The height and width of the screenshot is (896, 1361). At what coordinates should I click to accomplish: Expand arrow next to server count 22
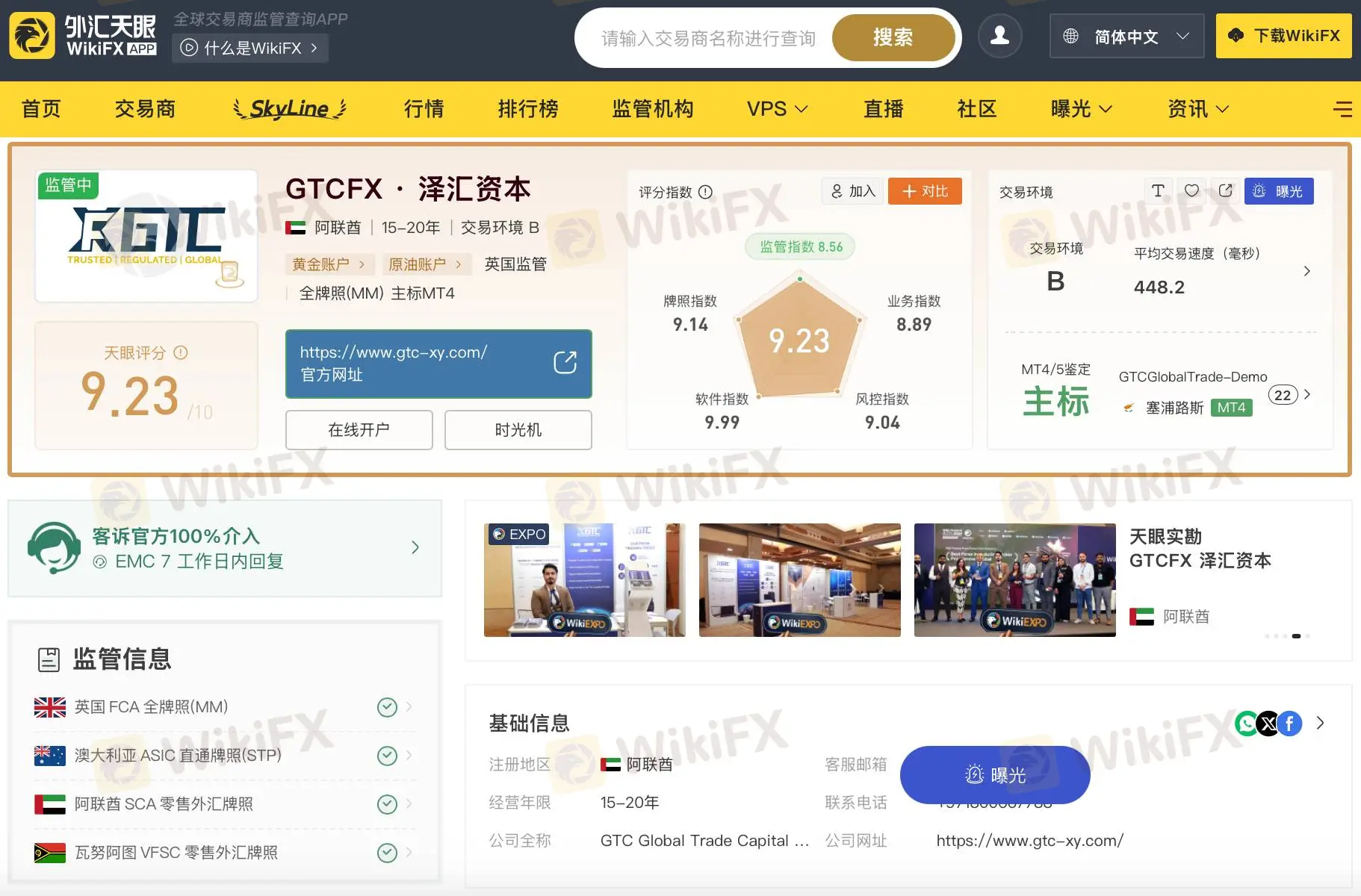point(1306,394)
